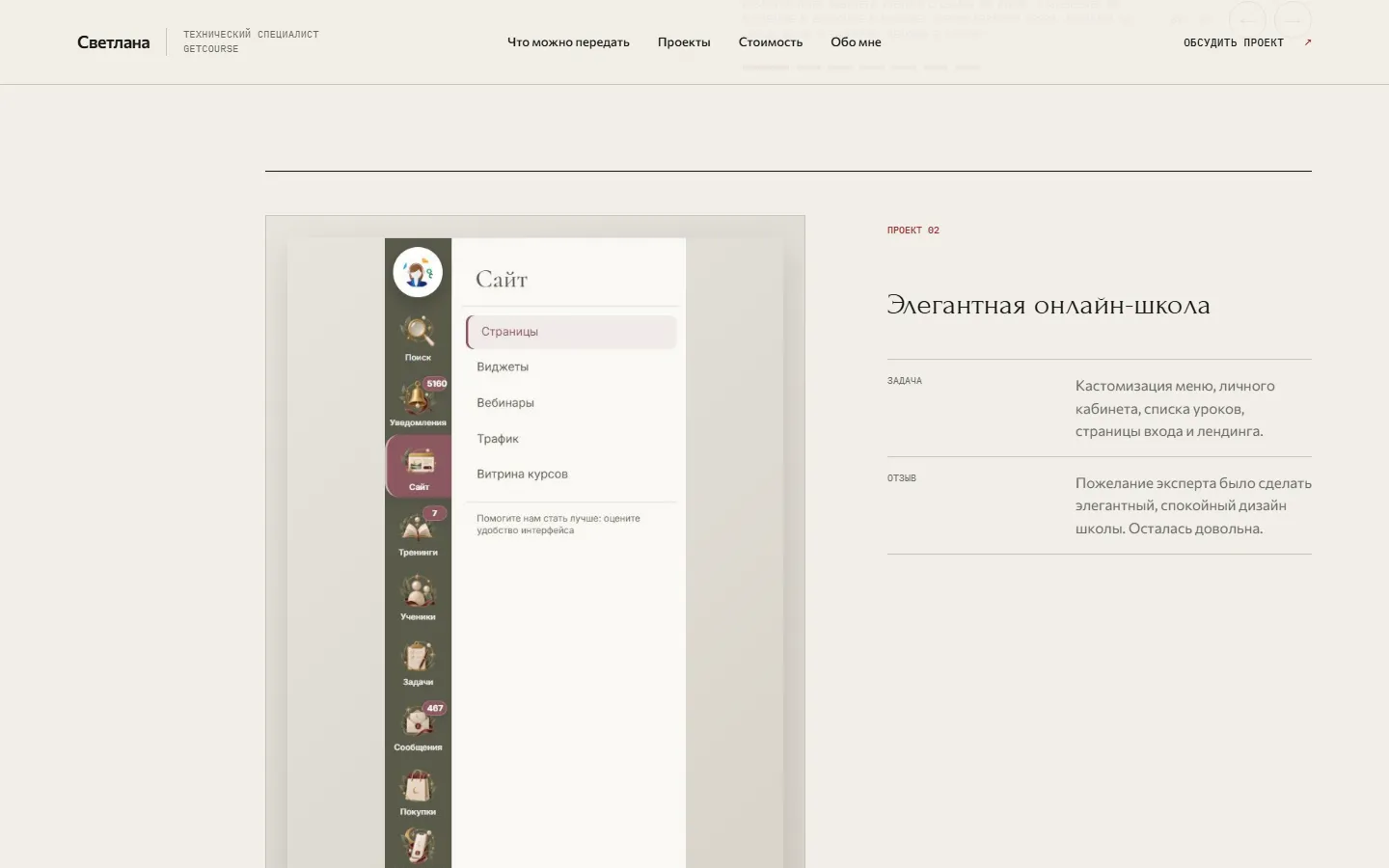Viewport: 1389px width, 868px height.
Task: Click the profile avatar in the sidebar
Action: (418, 273)
